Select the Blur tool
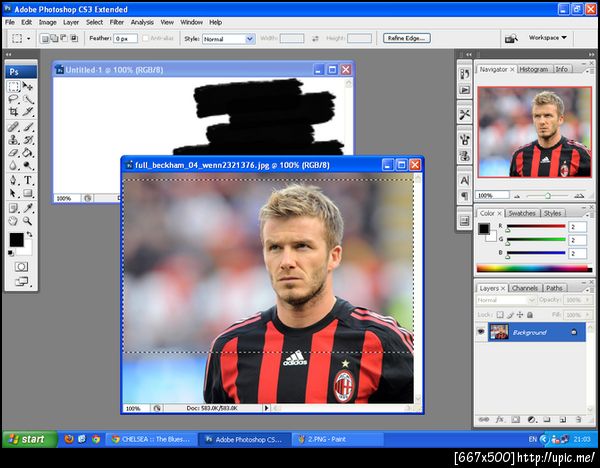The width and height of the screenshot is (600, 468). [x=14, y=165]
